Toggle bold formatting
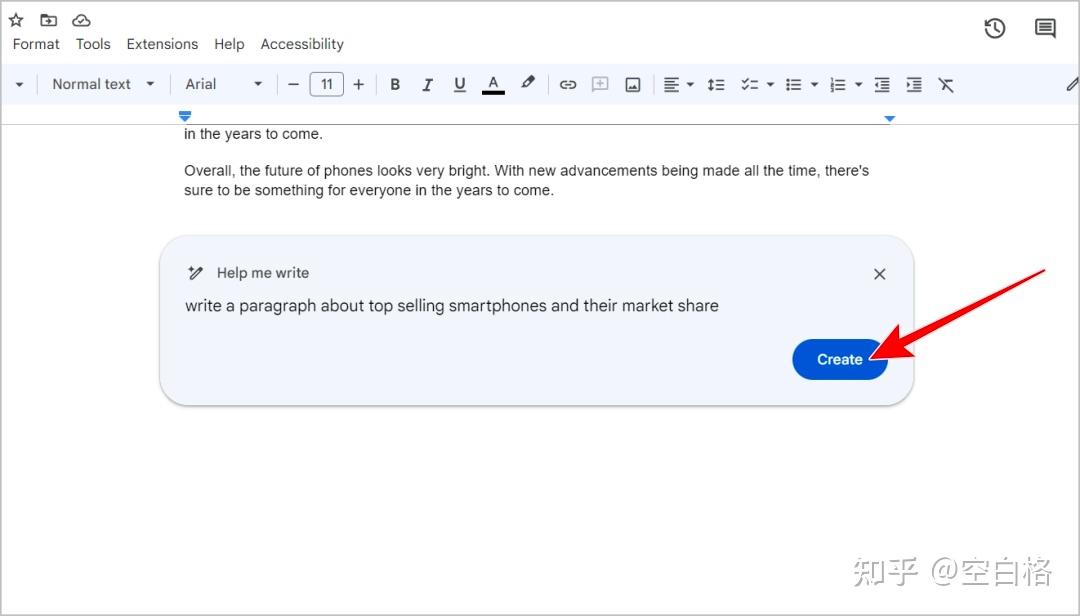 [x=395, y=85]
